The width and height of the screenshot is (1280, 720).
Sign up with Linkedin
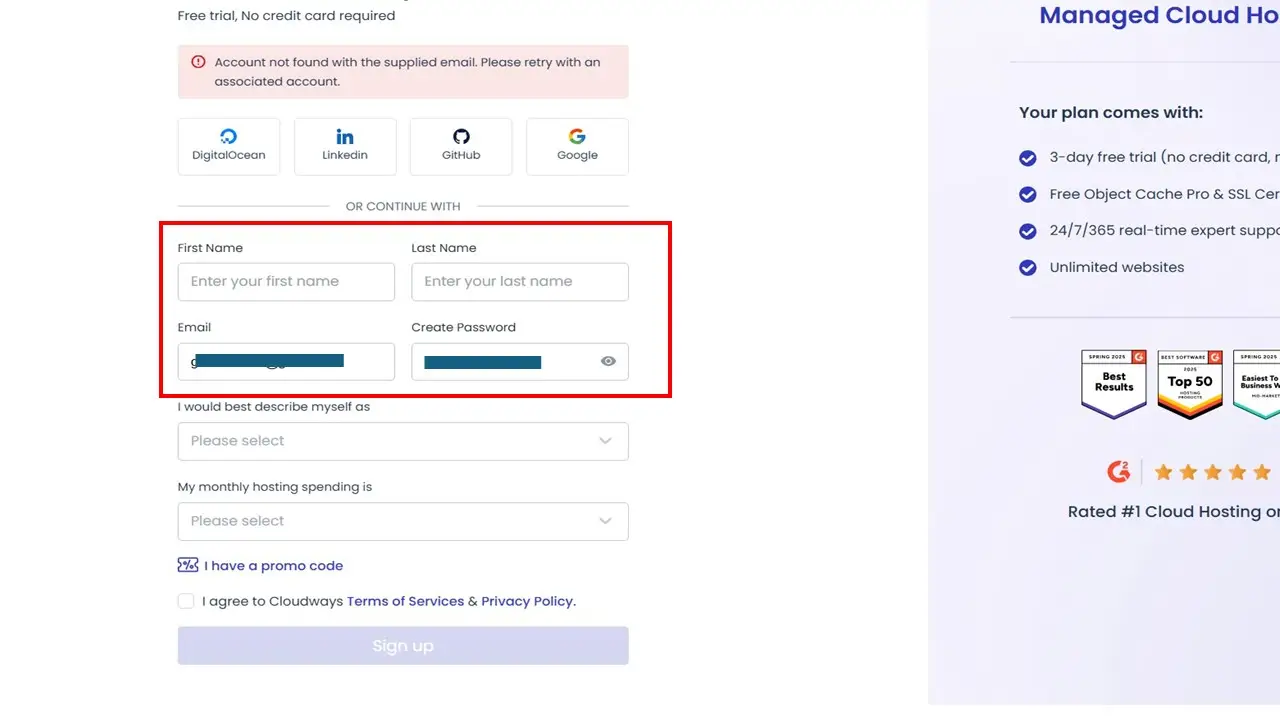click(x=345, y=147)
